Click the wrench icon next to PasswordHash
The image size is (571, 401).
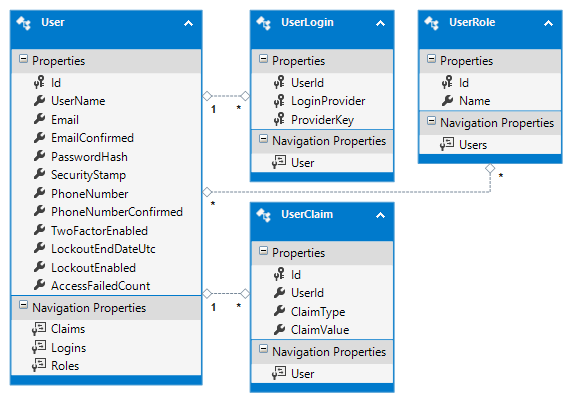tap(39, 156)
